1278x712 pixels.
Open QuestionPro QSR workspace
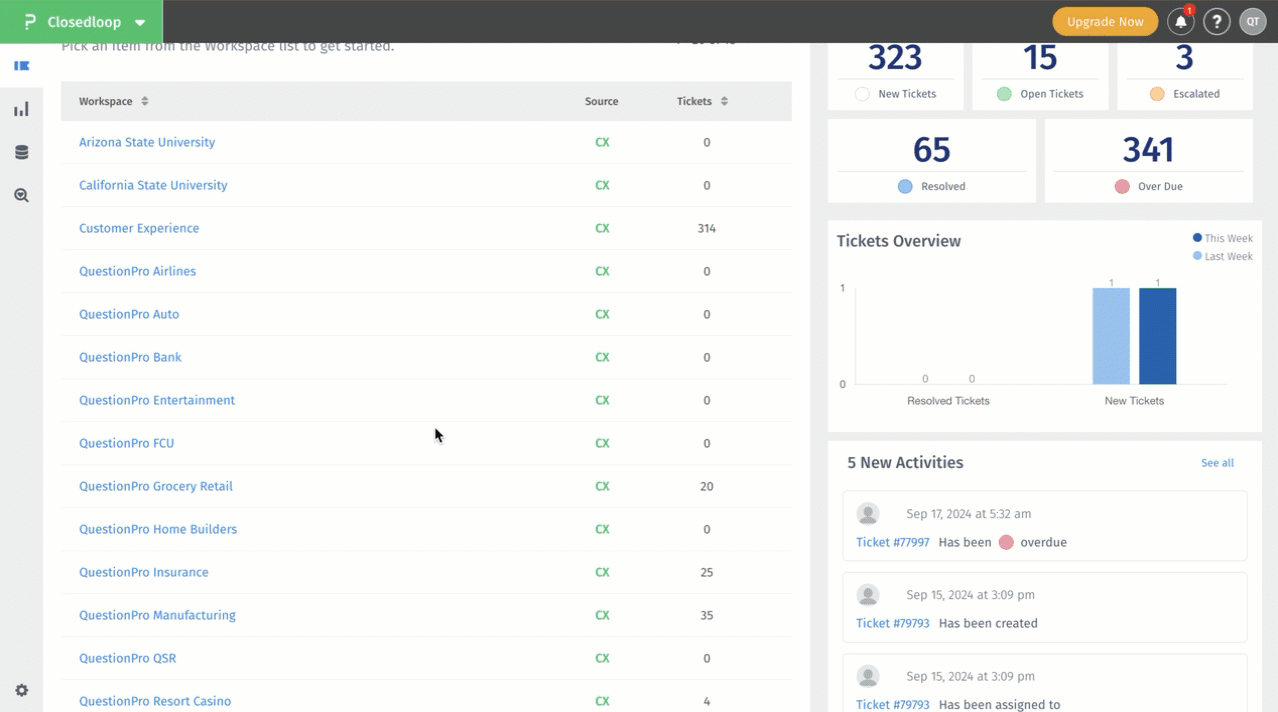point(127,658)
